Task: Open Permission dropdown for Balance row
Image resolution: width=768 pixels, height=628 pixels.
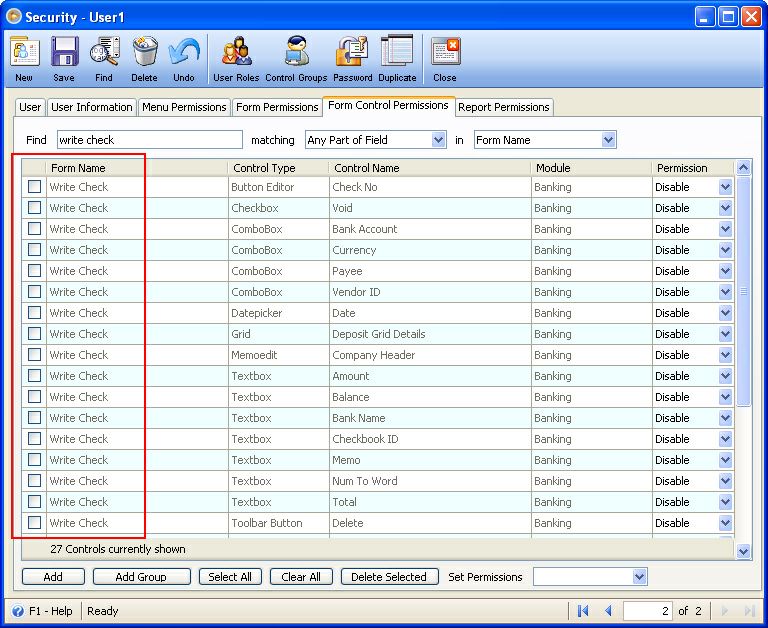Action: [x=725, y=397]
